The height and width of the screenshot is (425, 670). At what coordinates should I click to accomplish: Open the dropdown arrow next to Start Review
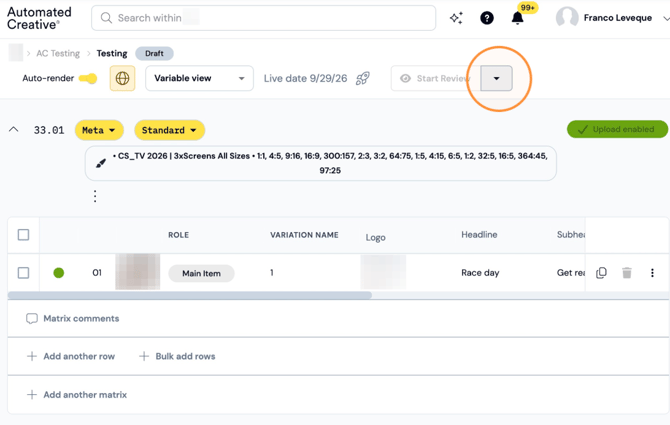tap(497, 78)
